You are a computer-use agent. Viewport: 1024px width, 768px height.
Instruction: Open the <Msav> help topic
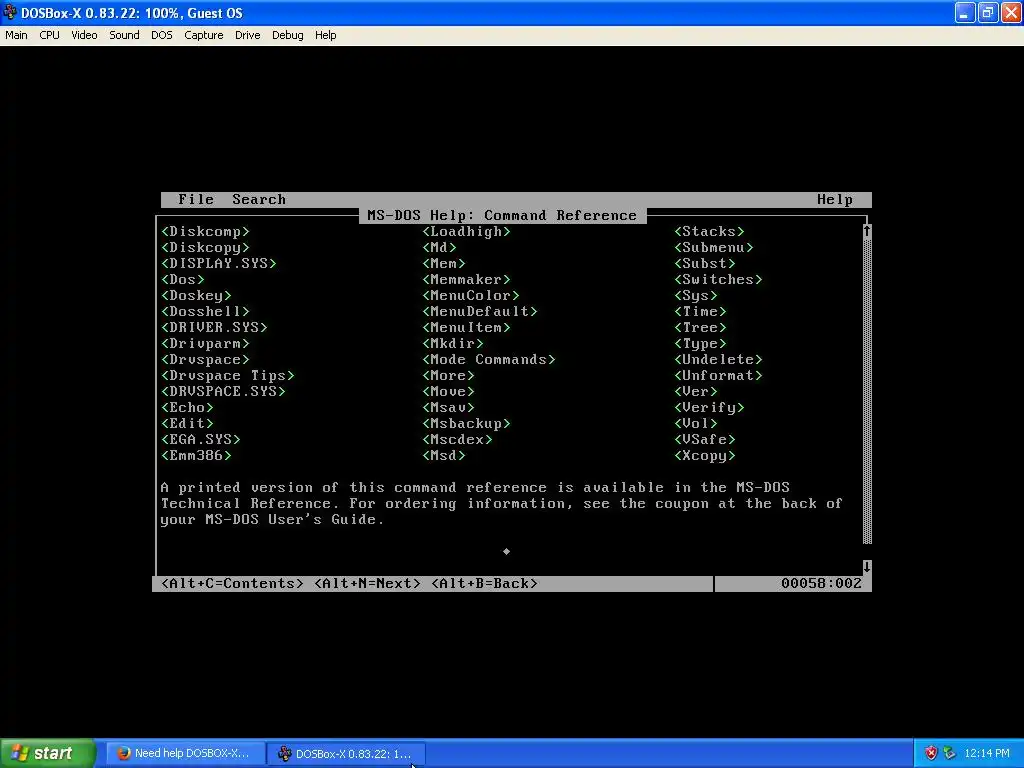(x=449, y=408)
